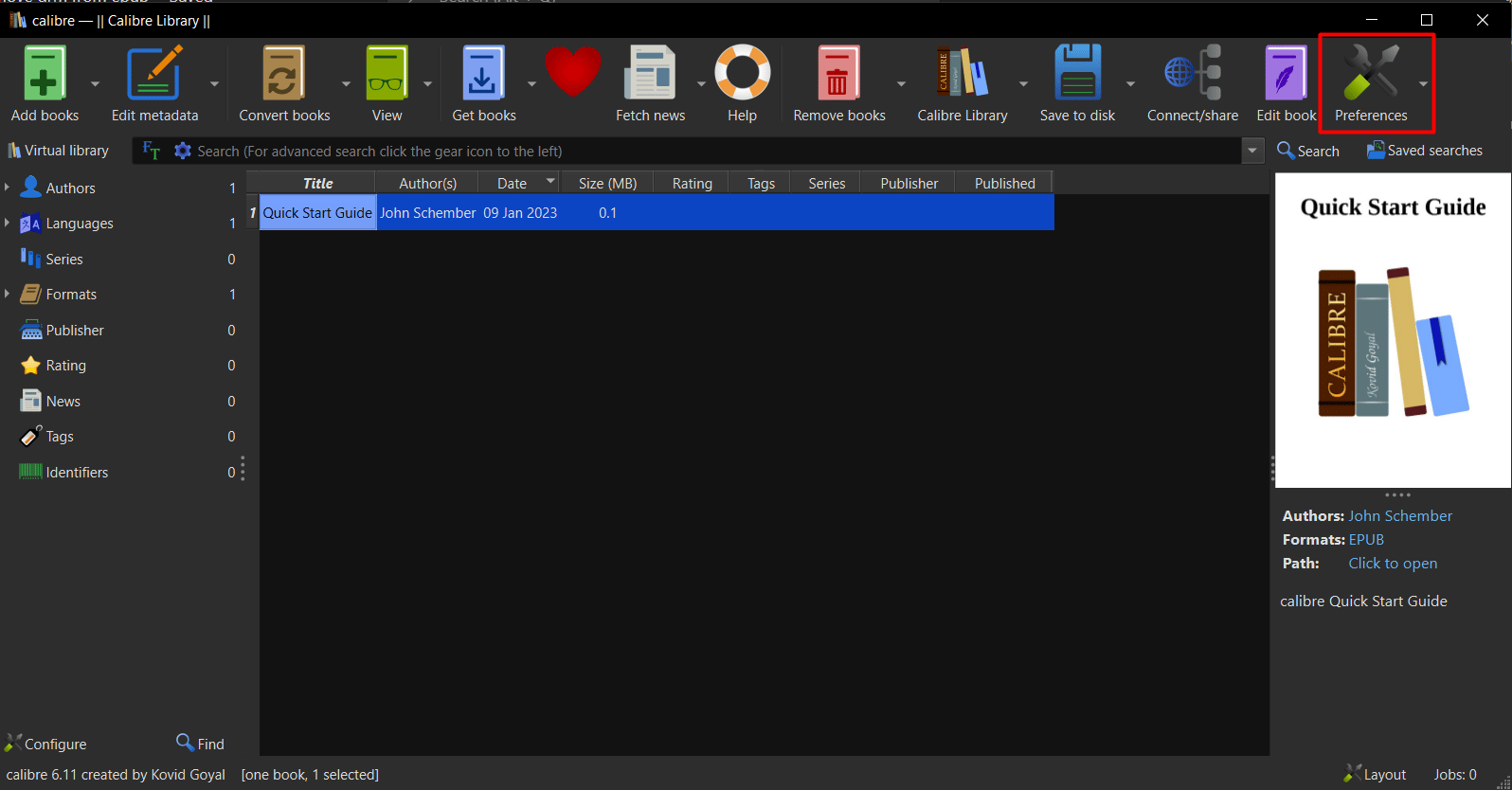Click the Search button
Screen dimensions: 1512x790
pyautogui.click(x=1307, y=151)
